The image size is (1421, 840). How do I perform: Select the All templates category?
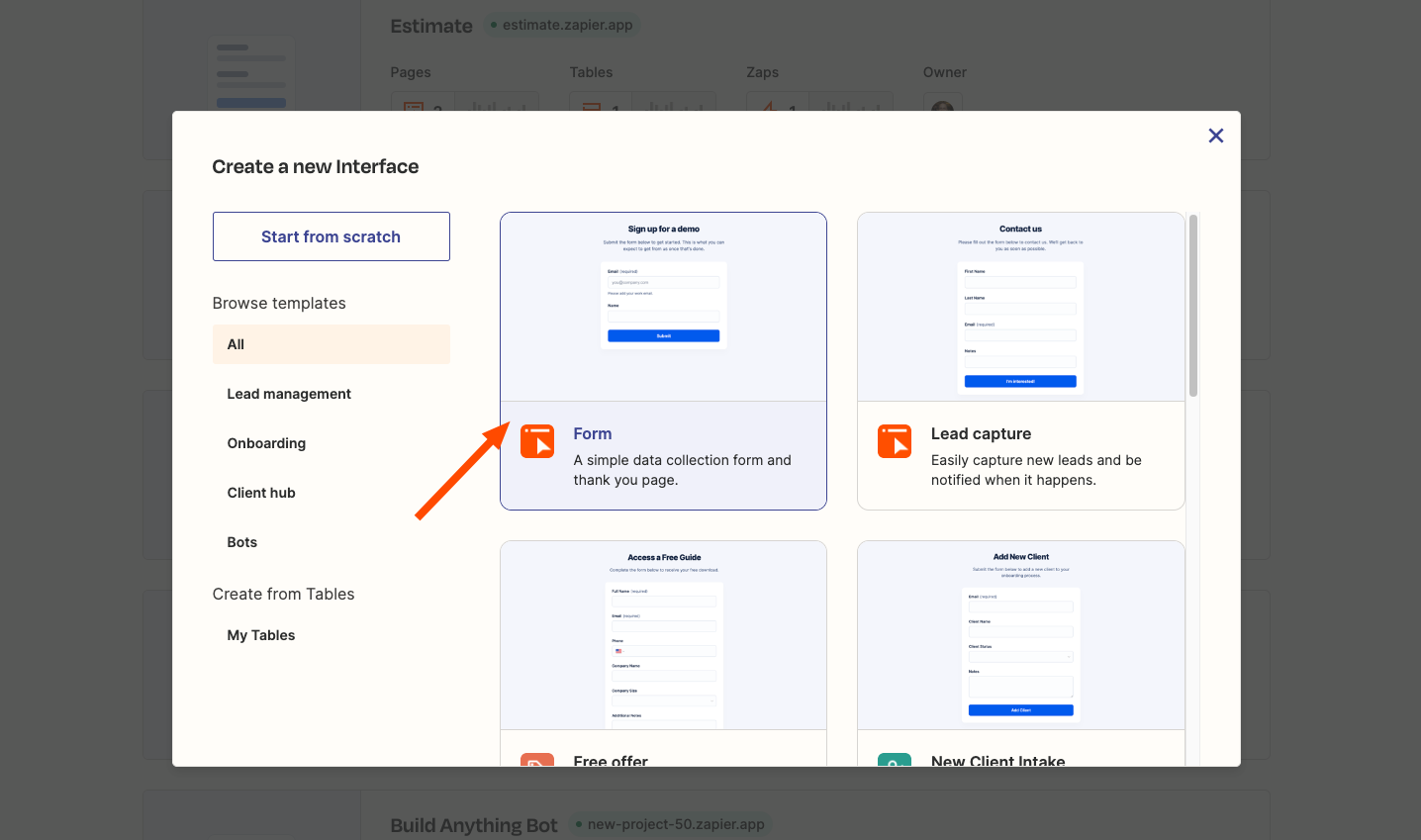[x=332, y=344]
